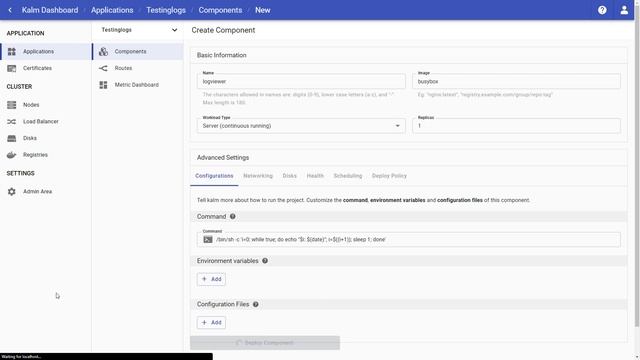Screen dimensions: 640x360
Task: Click the Command help tooltip icon
Action: point(233,216)
